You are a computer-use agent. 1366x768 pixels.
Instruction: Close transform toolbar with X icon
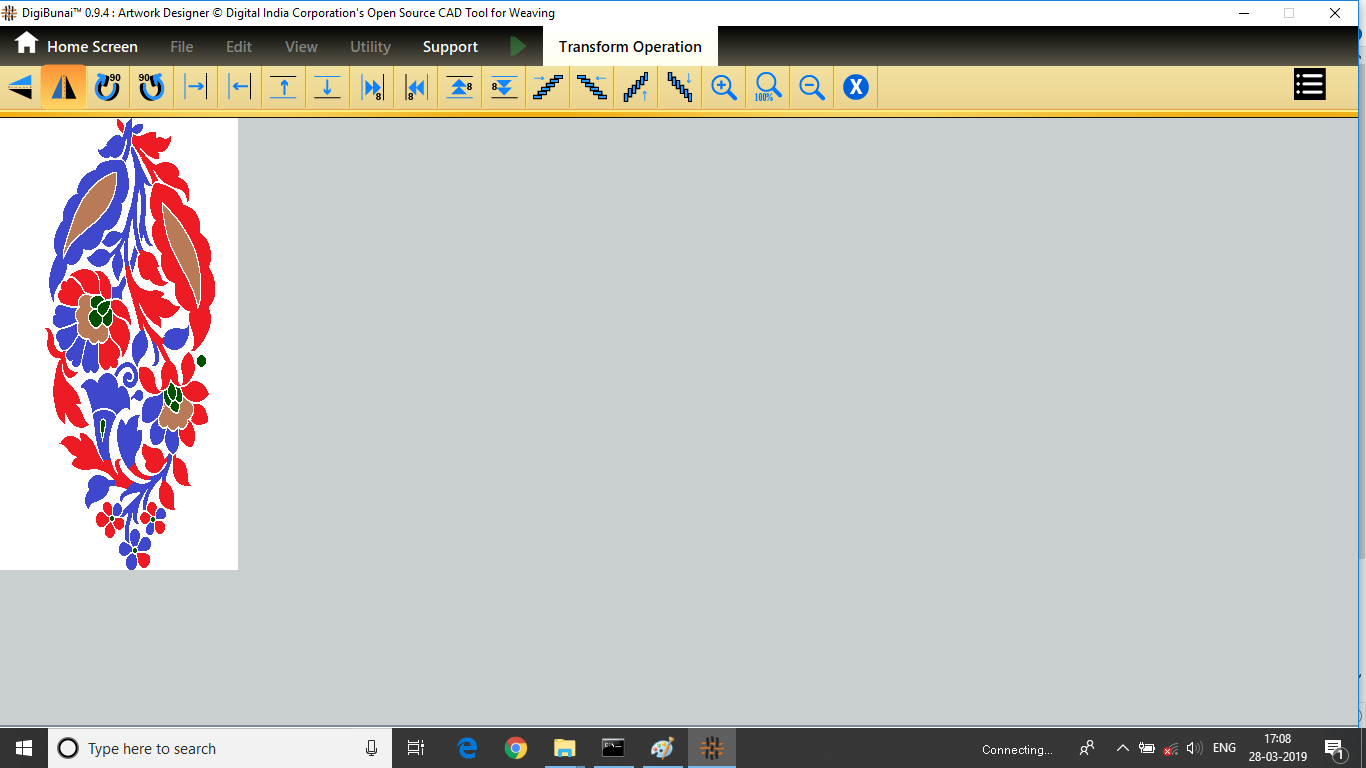point(855,87)
